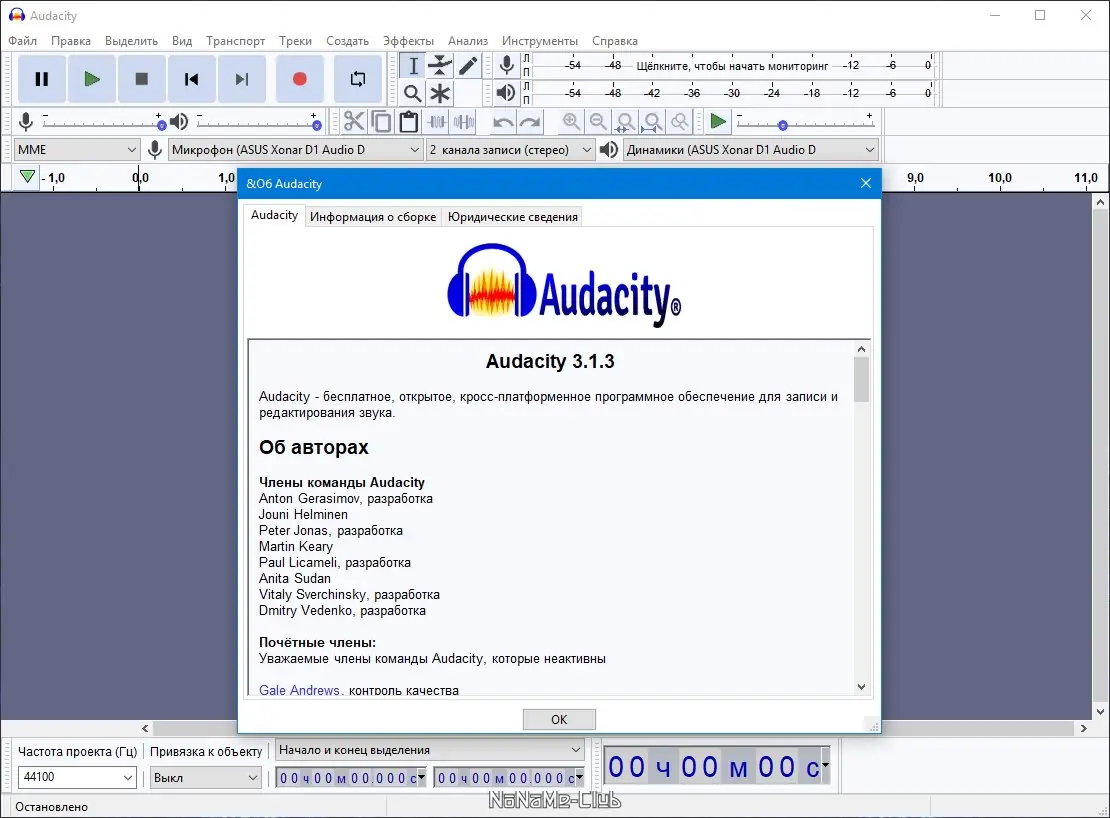
Task: Click Fit selection to width icon
Action: (x=625, y=122)
